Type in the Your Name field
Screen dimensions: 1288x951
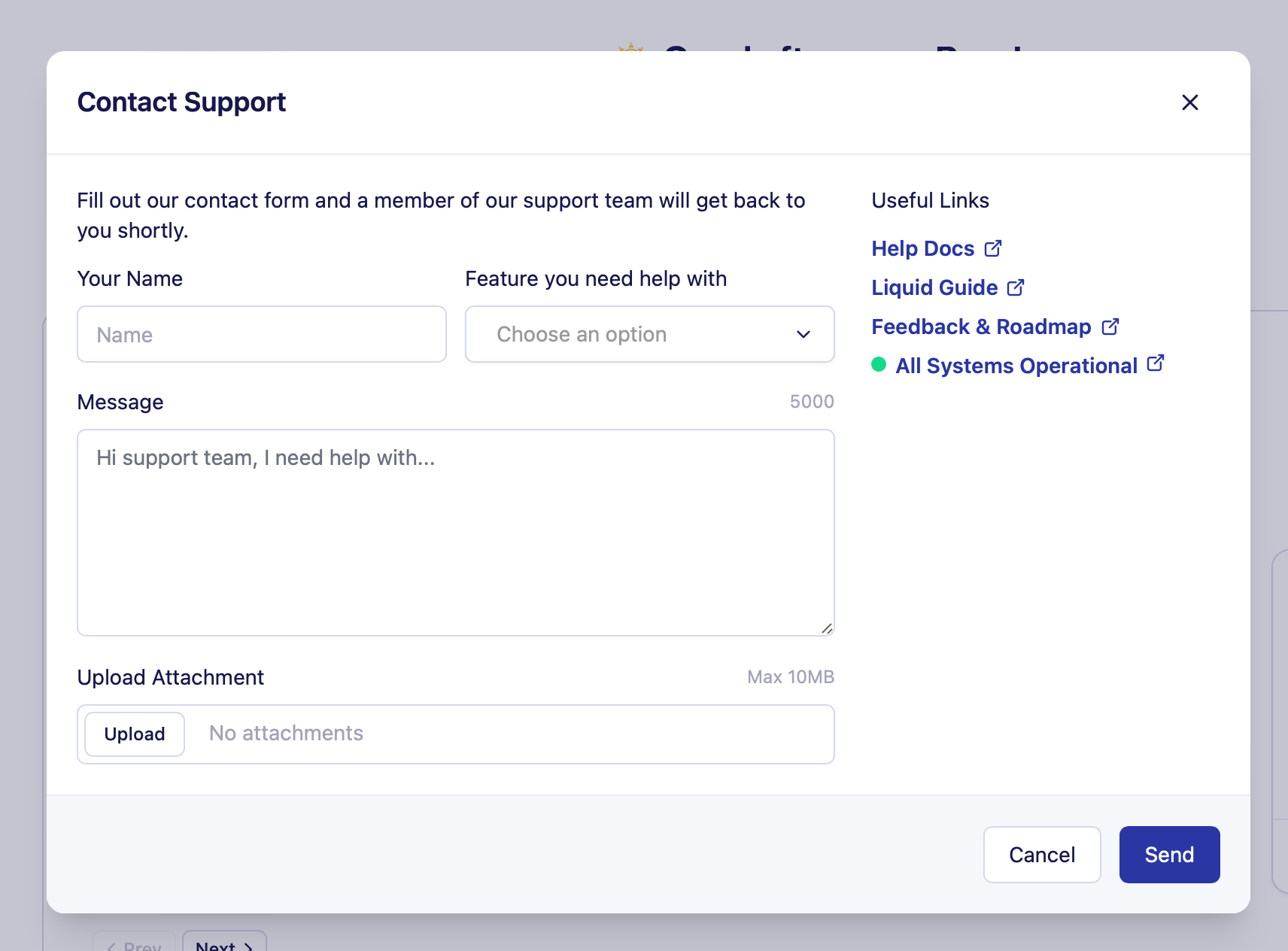[261, 334]
